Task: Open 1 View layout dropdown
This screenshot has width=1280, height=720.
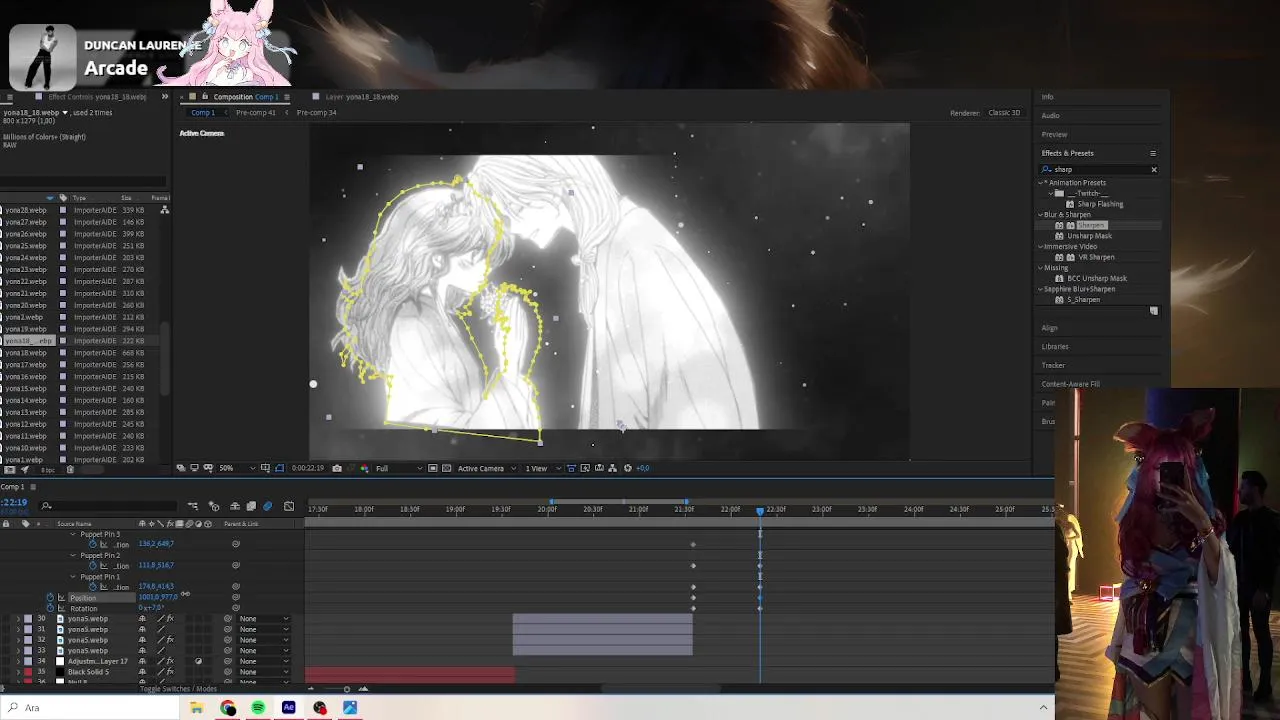Action: [x=542, y=468]
